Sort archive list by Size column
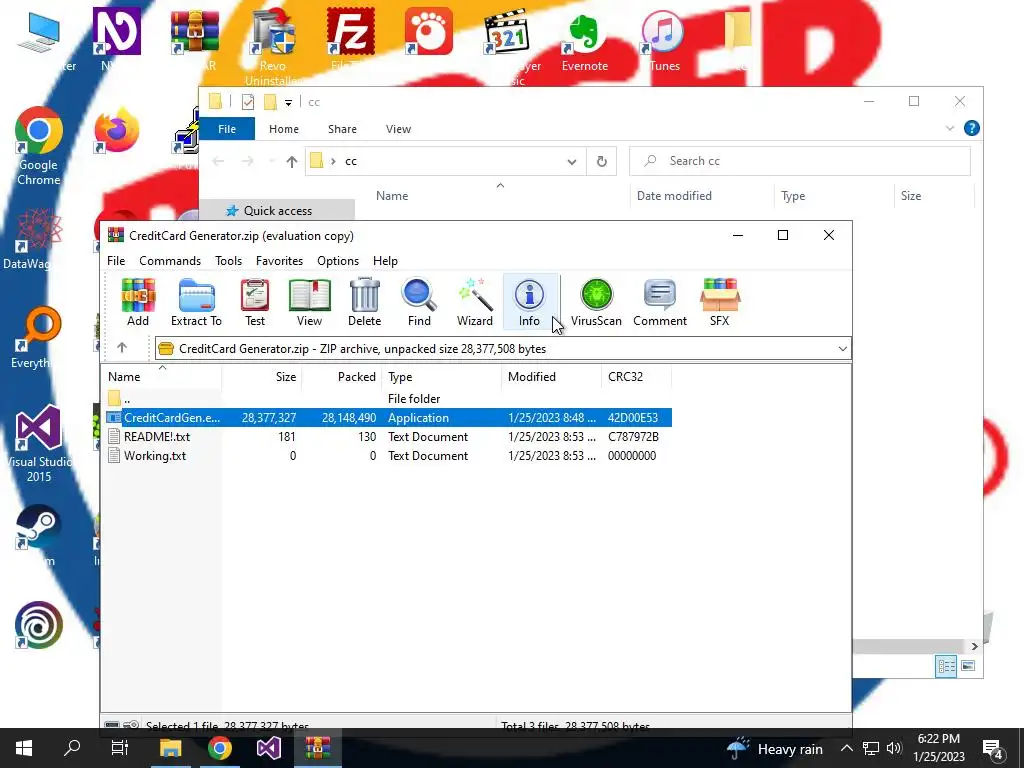The image size is (1024, 768). (x=262, y=377)
